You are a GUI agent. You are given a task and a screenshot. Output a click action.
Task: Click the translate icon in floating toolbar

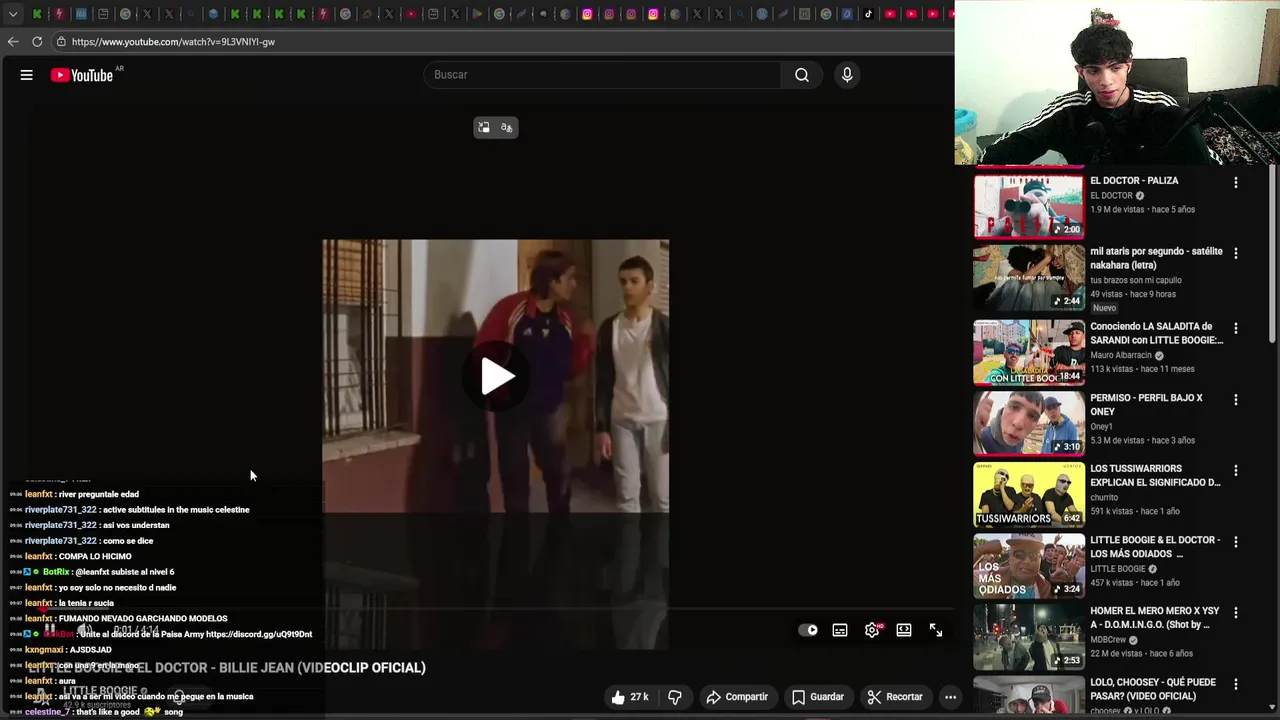coord(507,128)
